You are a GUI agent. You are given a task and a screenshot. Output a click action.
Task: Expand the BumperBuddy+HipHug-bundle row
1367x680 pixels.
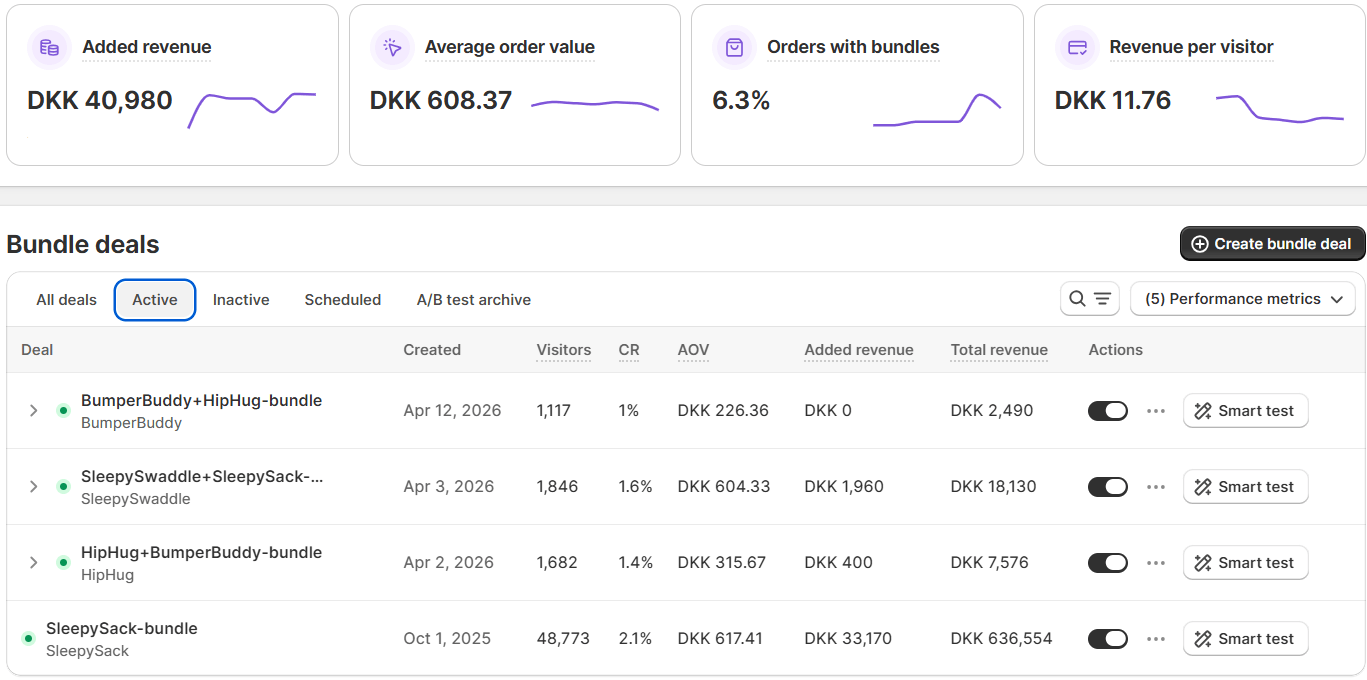[33, 411]
